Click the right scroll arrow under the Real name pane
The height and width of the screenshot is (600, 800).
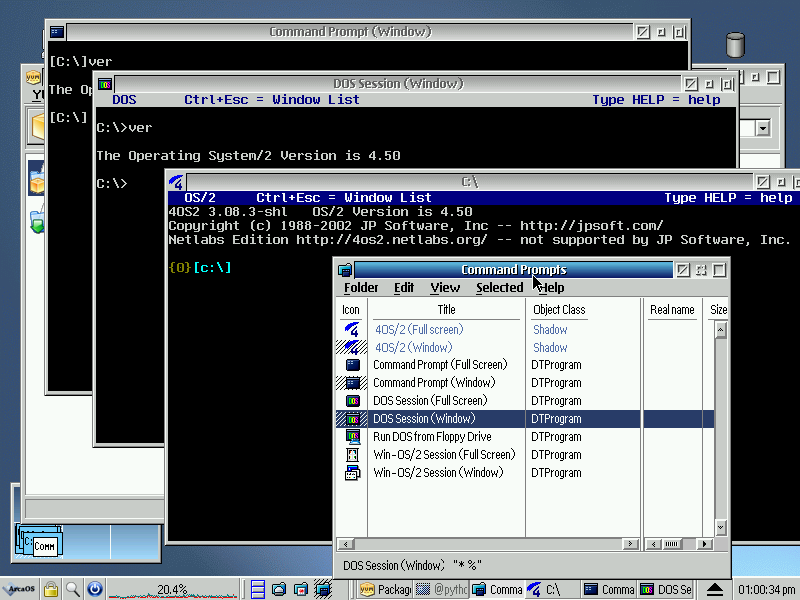(705, 544)
